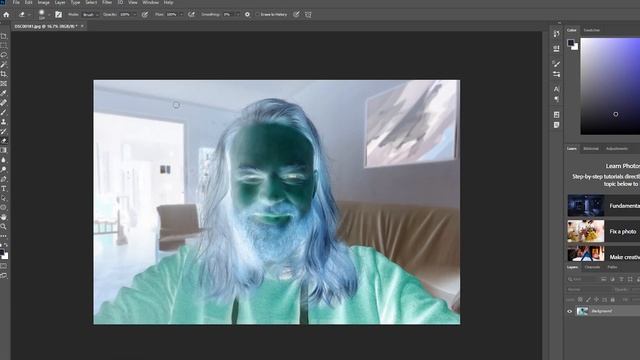Select the Pen tool
Image resolution: width=640 pixels, height=360 pixels.
click(x=4, y=179)
